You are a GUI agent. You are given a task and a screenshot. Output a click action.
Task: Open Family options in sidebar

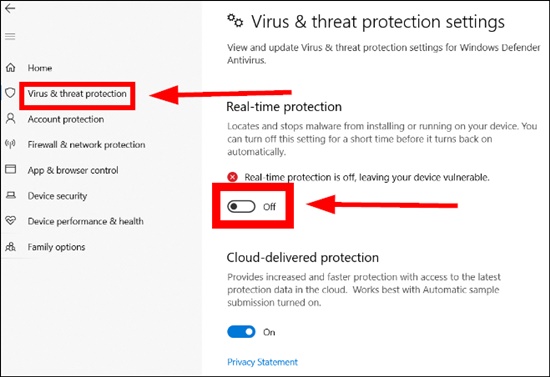(56, 247)
